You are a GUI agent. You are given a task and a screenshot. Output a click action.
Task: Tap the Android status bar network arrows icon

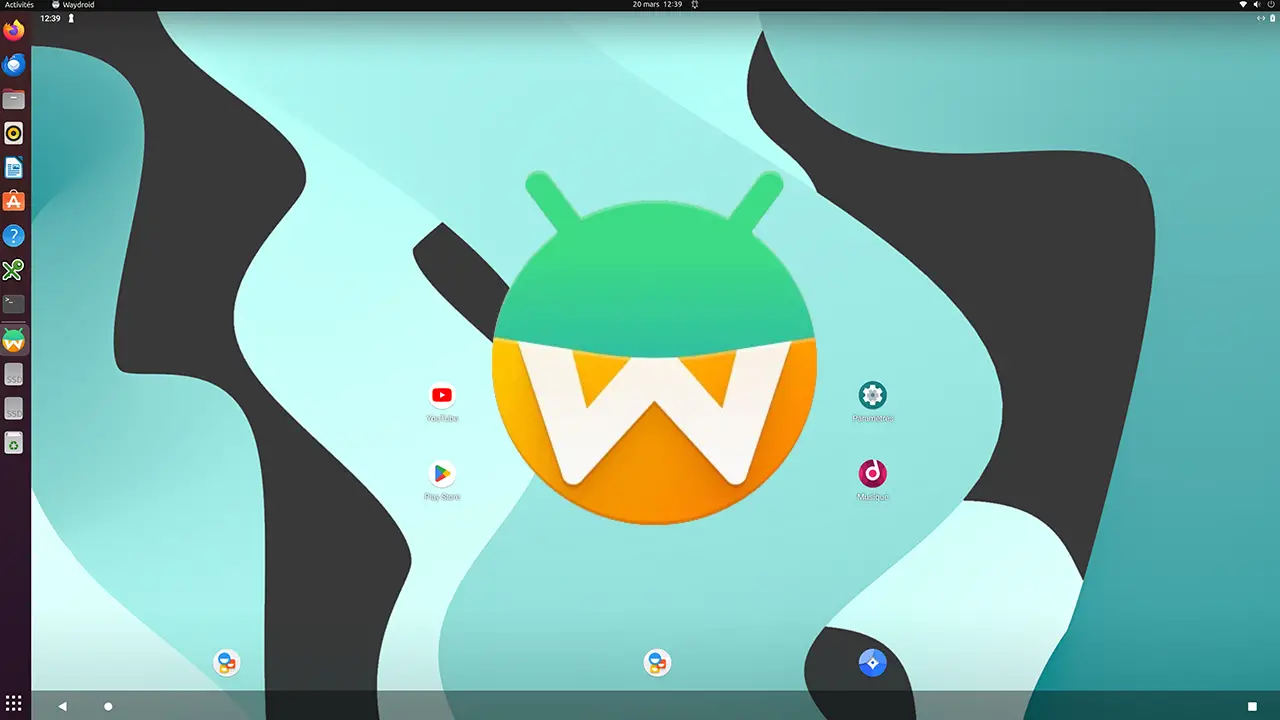(x=1260, y=18)
